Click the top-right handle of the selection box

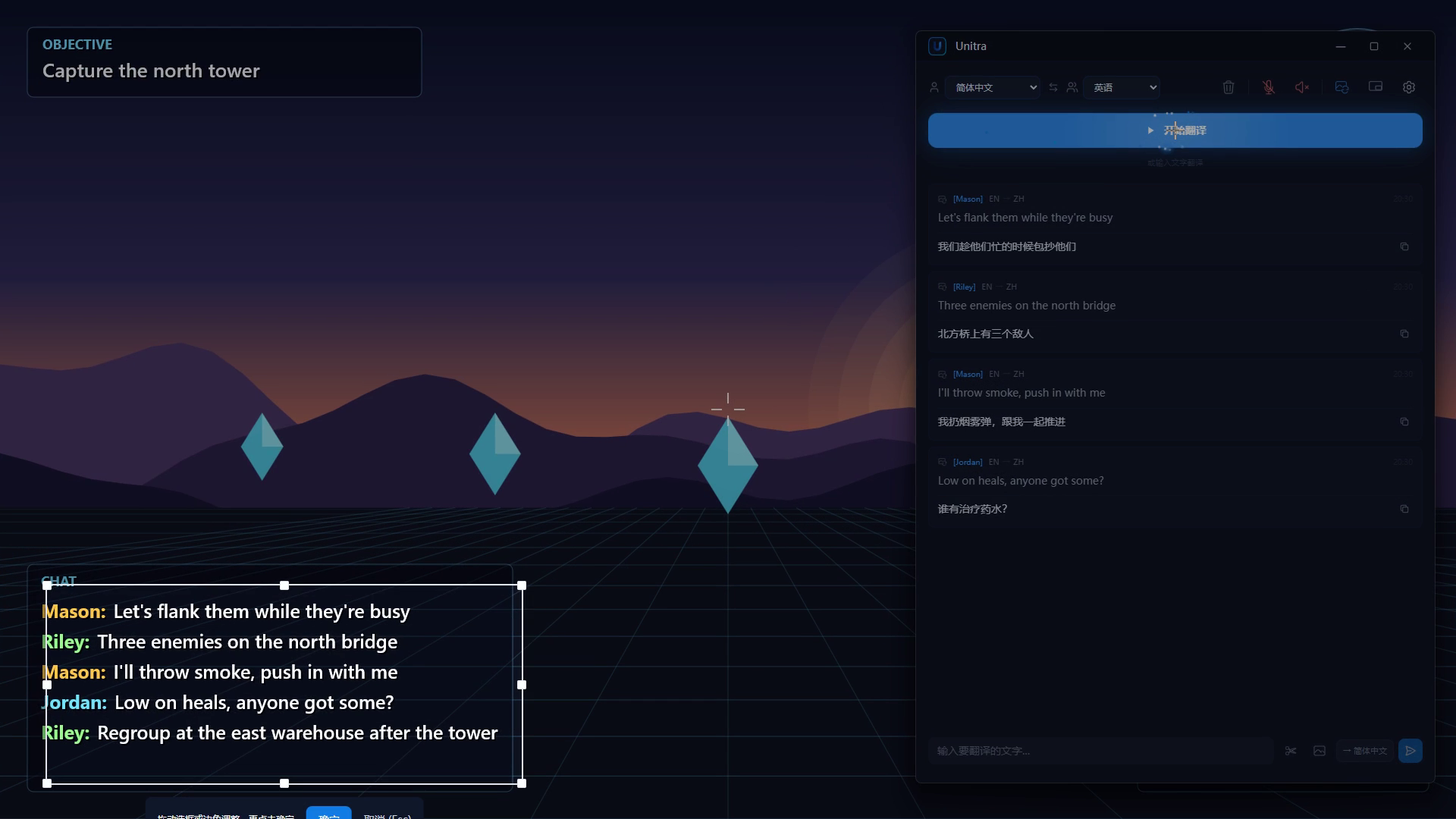click(522, 585)
